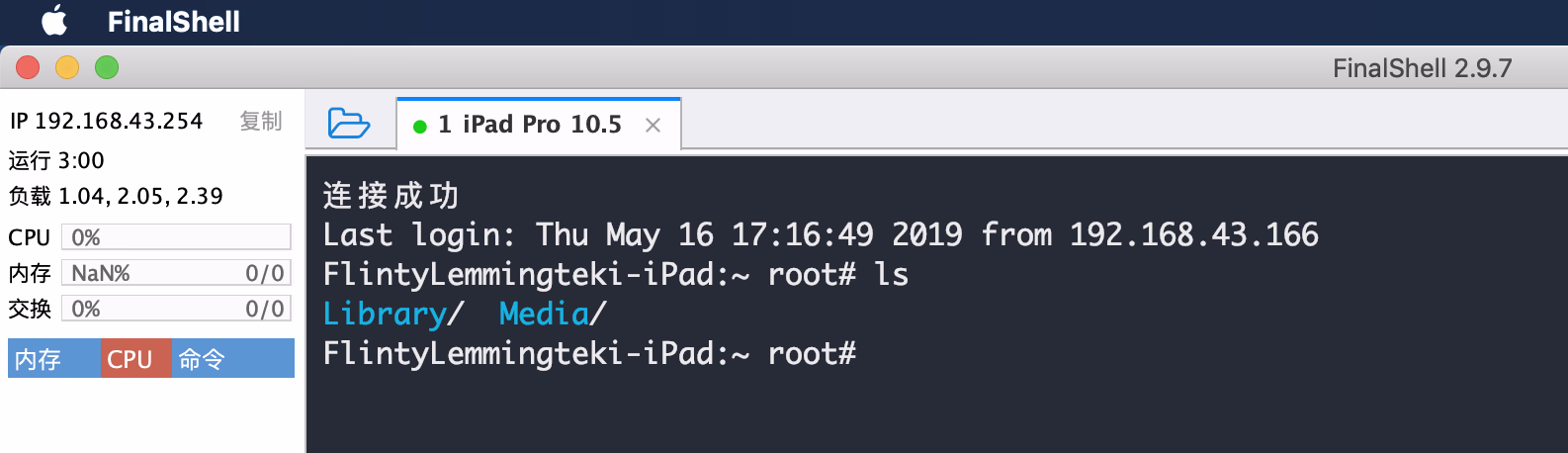This screenshot has height=453, width=1568.
Task: Click the 内存 usage bar showing NaN%
Action: click(176, 273)
